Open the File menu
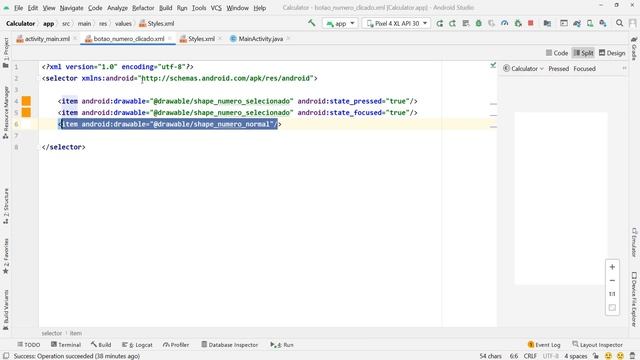 pos(18,8)
